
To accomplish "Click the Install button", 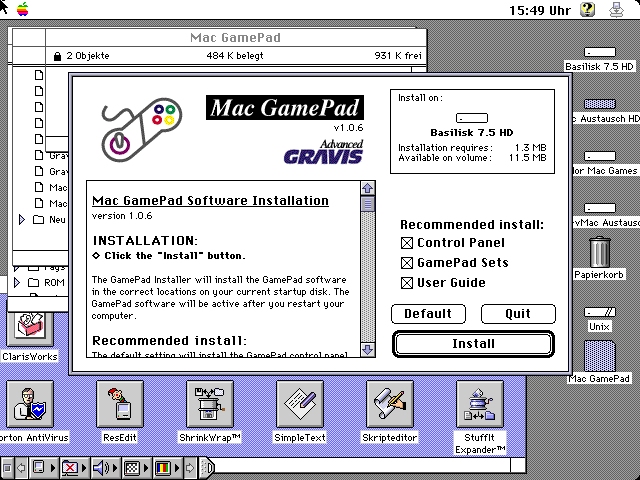I will (x=473, y=344).
